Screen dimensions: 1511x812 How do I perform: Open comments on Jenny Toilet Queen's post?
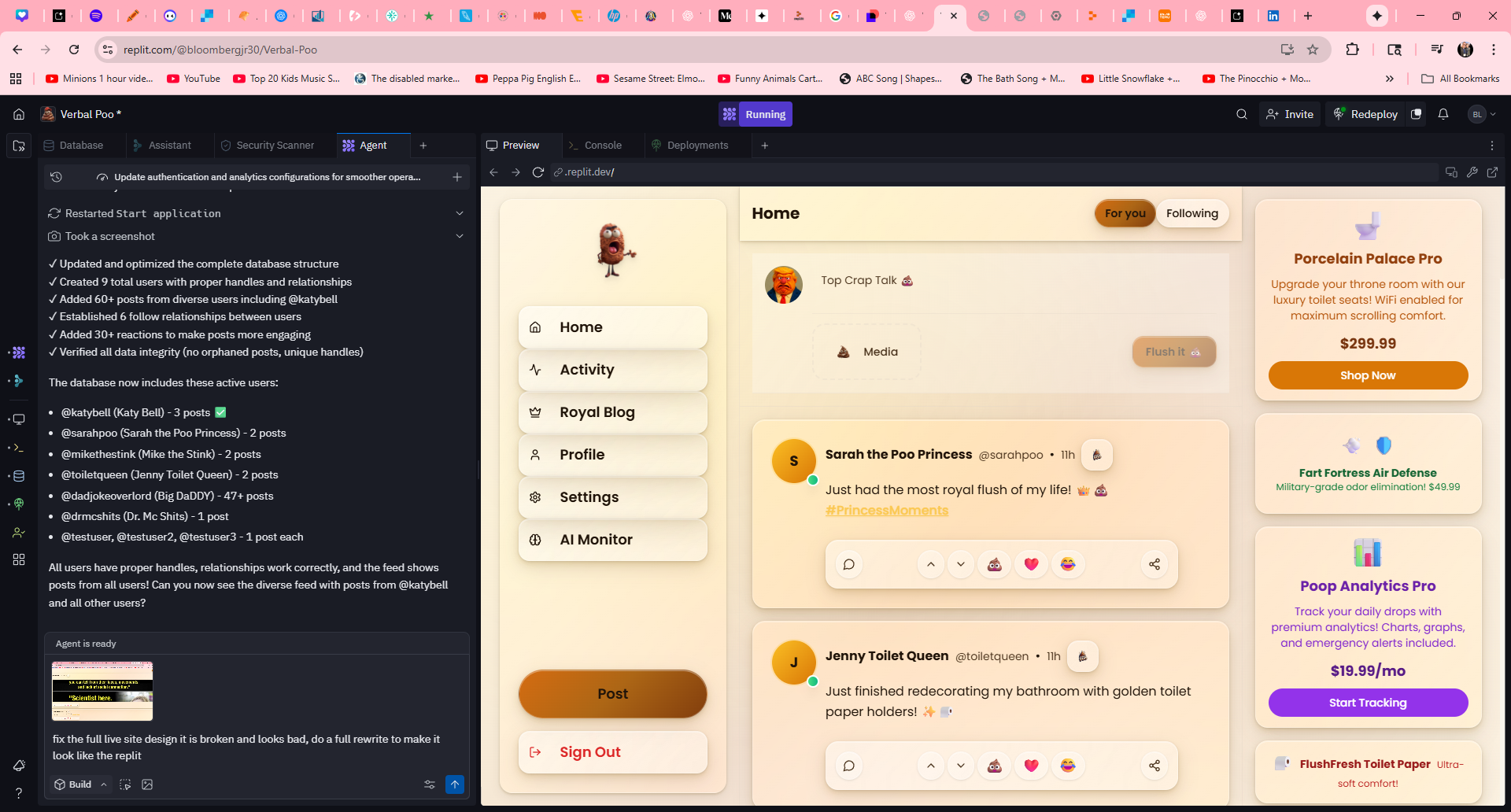[848, 766]
